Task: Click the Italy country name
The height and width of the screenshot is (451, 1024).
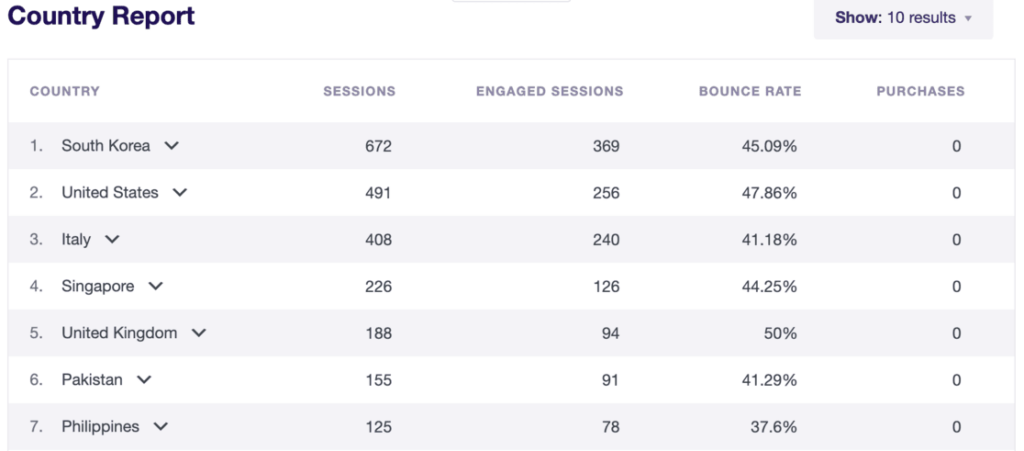Action: pyautogui.click(x=76, y=240)
